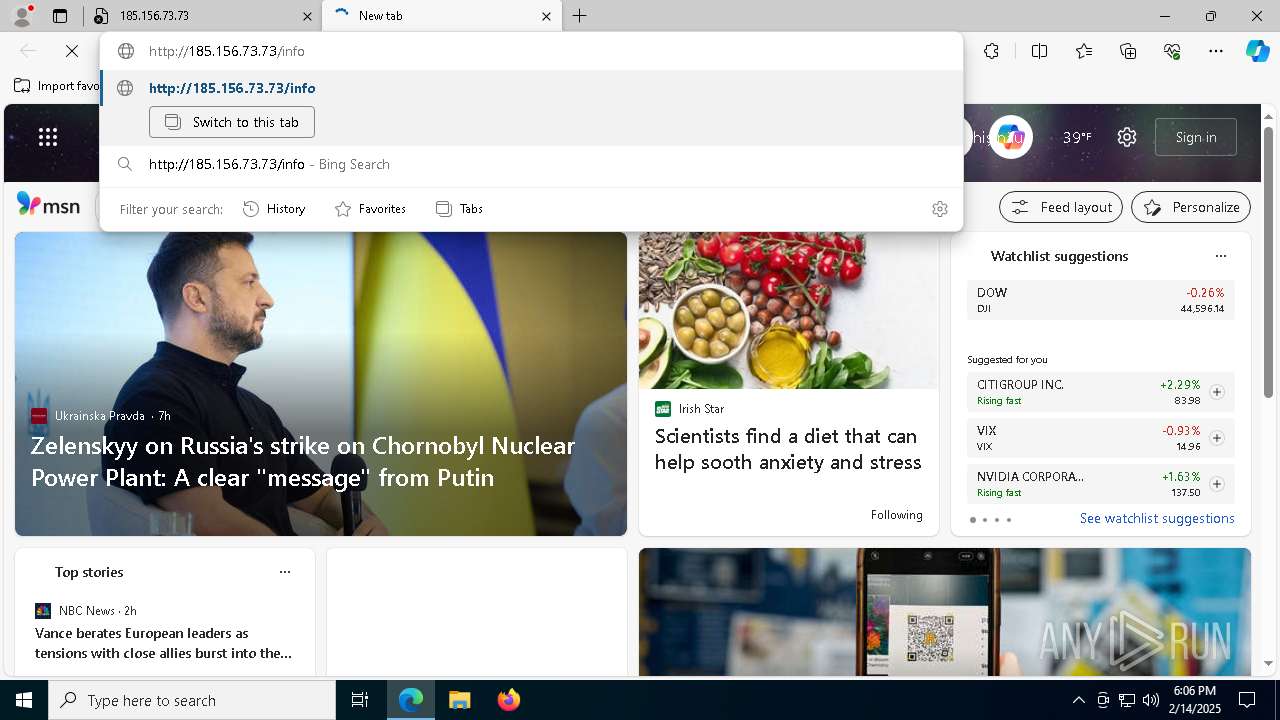
Task: Open suggestion settings gear in address dropdown
Action: [x=939, y=209]
